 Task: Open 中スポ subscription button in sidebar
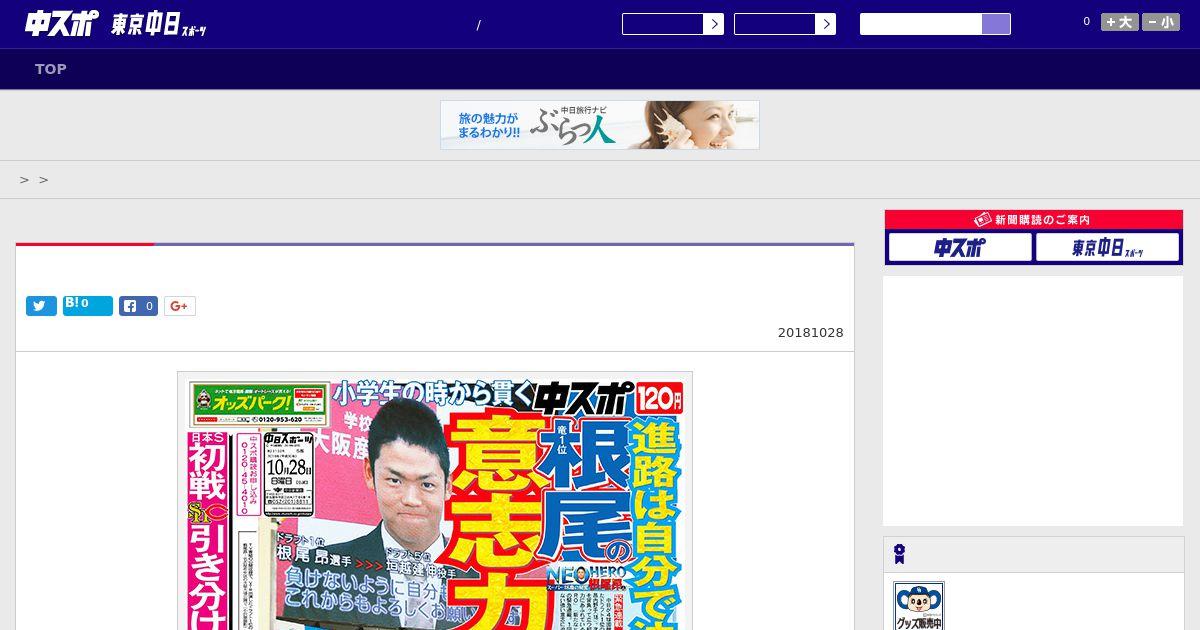click(x=960, y=247)
